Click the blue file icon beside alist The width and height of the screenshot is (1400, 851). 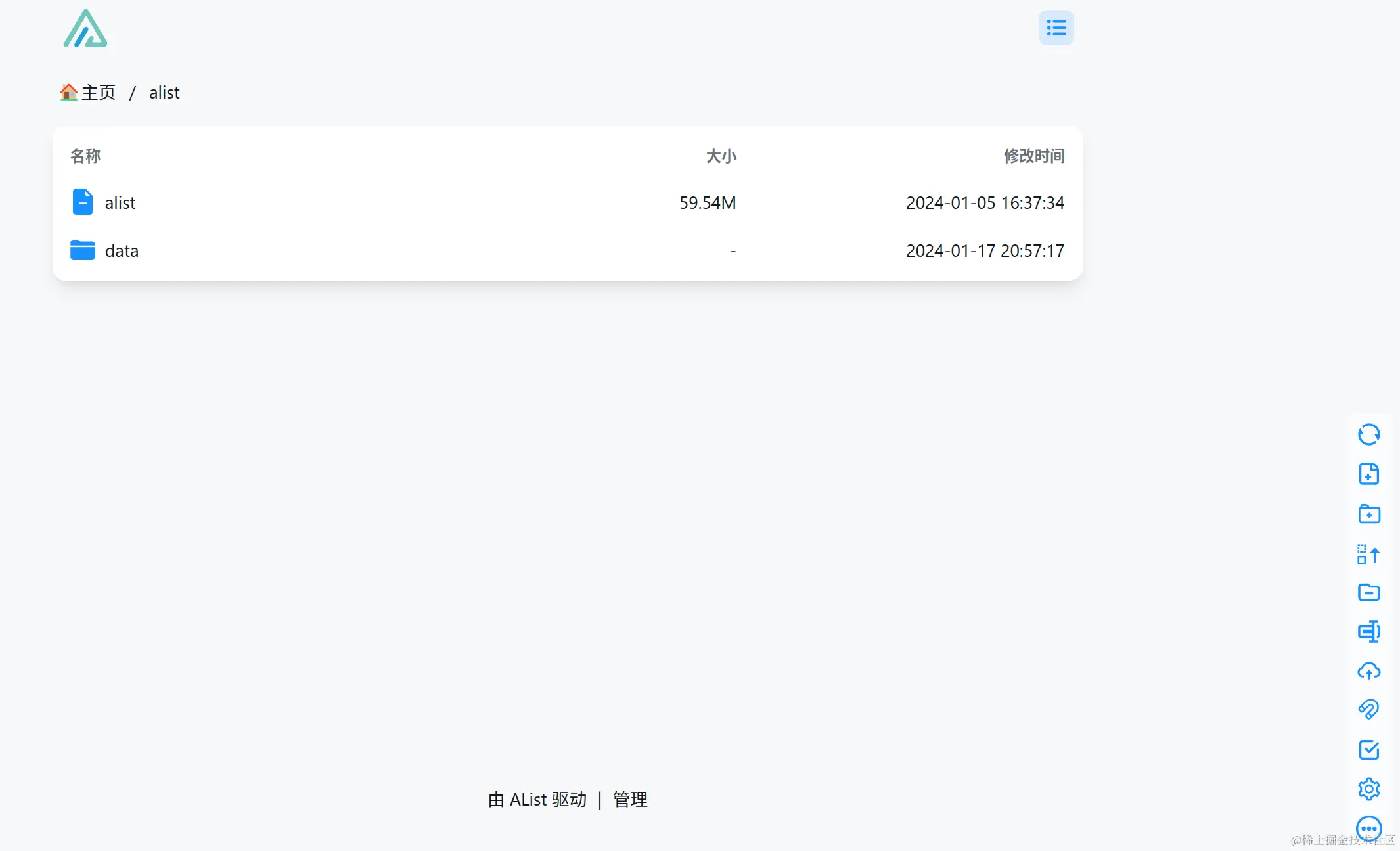point(83,202)
